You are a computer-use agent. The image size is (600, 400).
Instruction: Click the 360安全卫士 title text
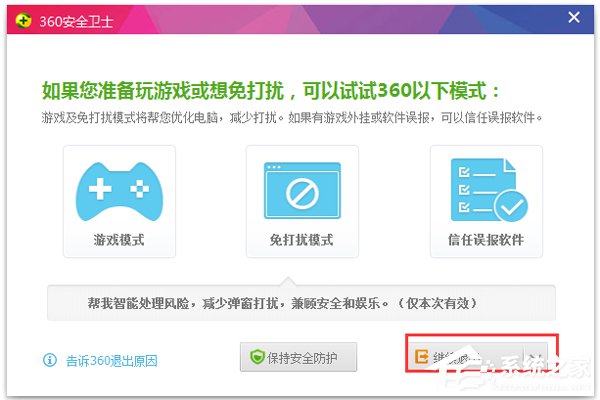click(76, 21)
